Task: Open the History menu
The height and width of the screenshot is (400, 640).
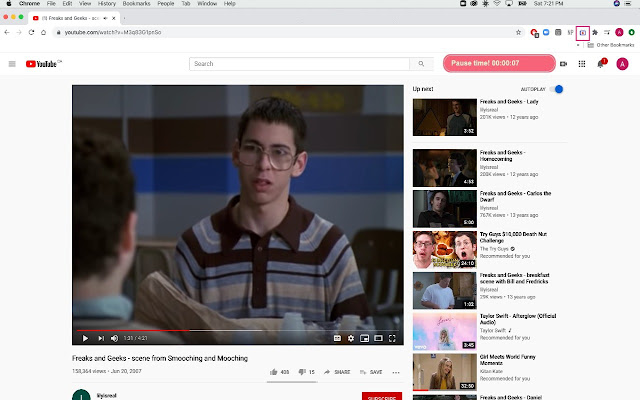Action: (x=107, y=3)
